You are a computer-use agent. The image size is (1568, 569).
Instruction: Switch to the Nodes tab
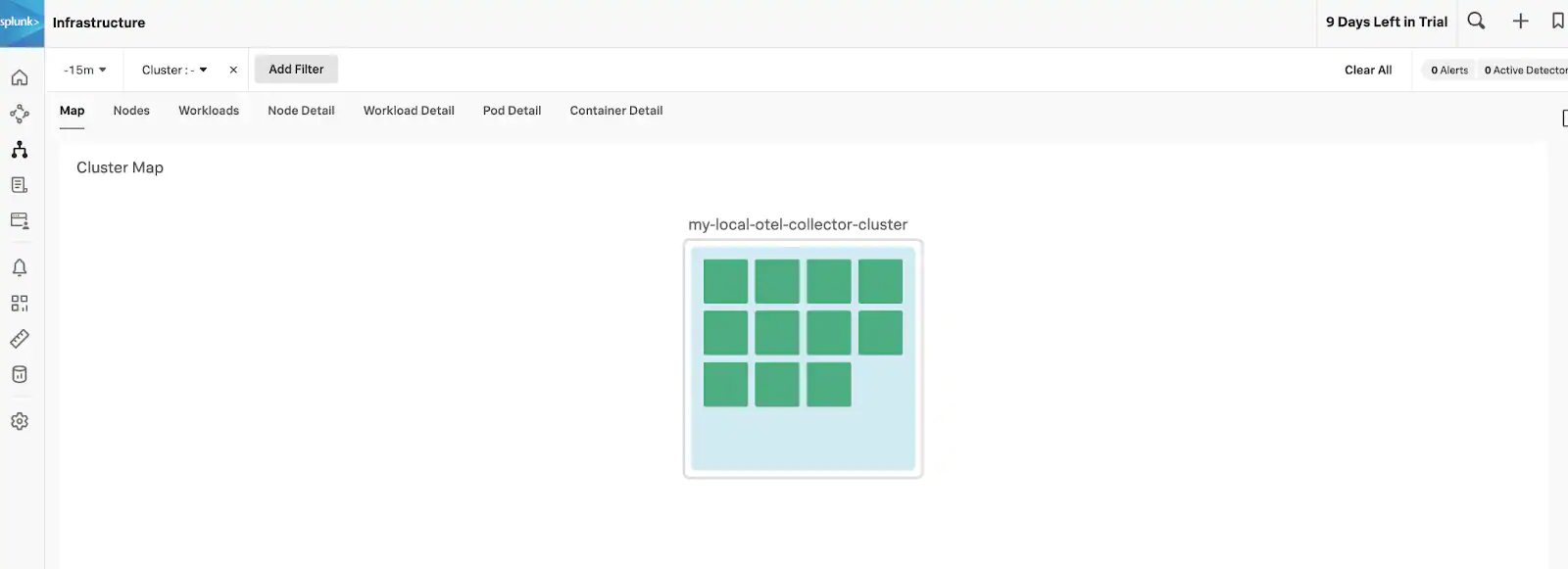point(131,111)
